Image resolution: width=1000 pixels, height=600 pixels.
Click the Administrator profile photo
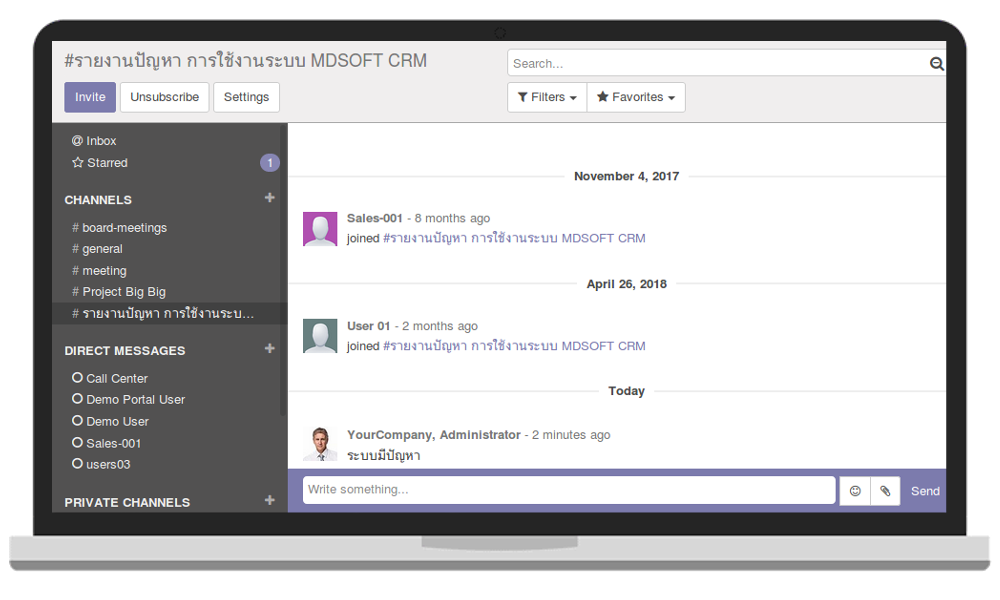point(320,444)
